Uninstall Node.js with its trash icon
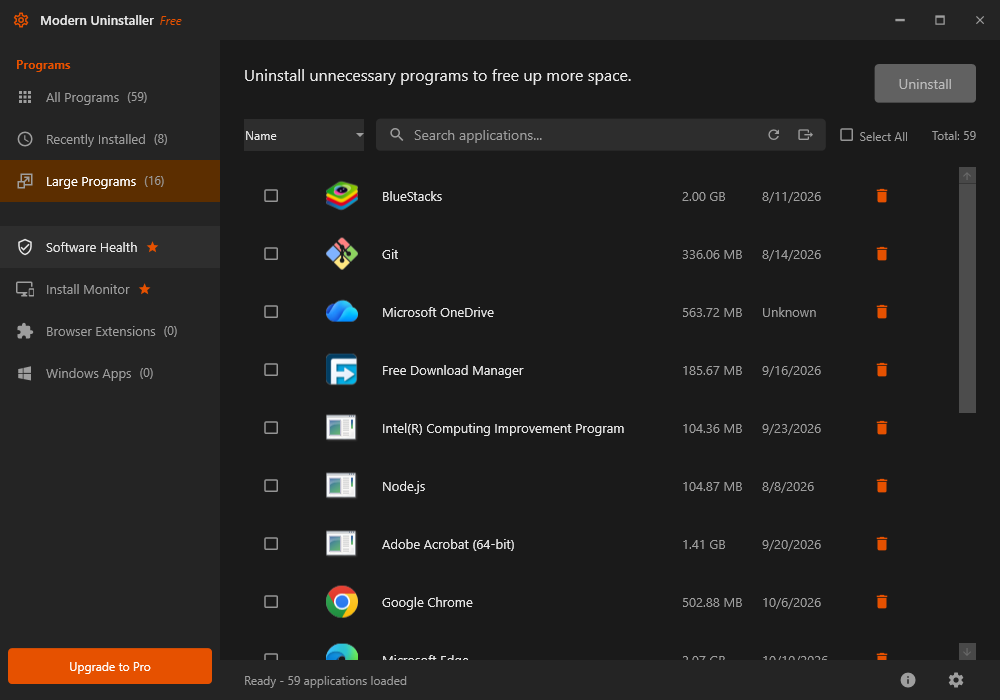Screen dimensions: 1000x700 882,486
